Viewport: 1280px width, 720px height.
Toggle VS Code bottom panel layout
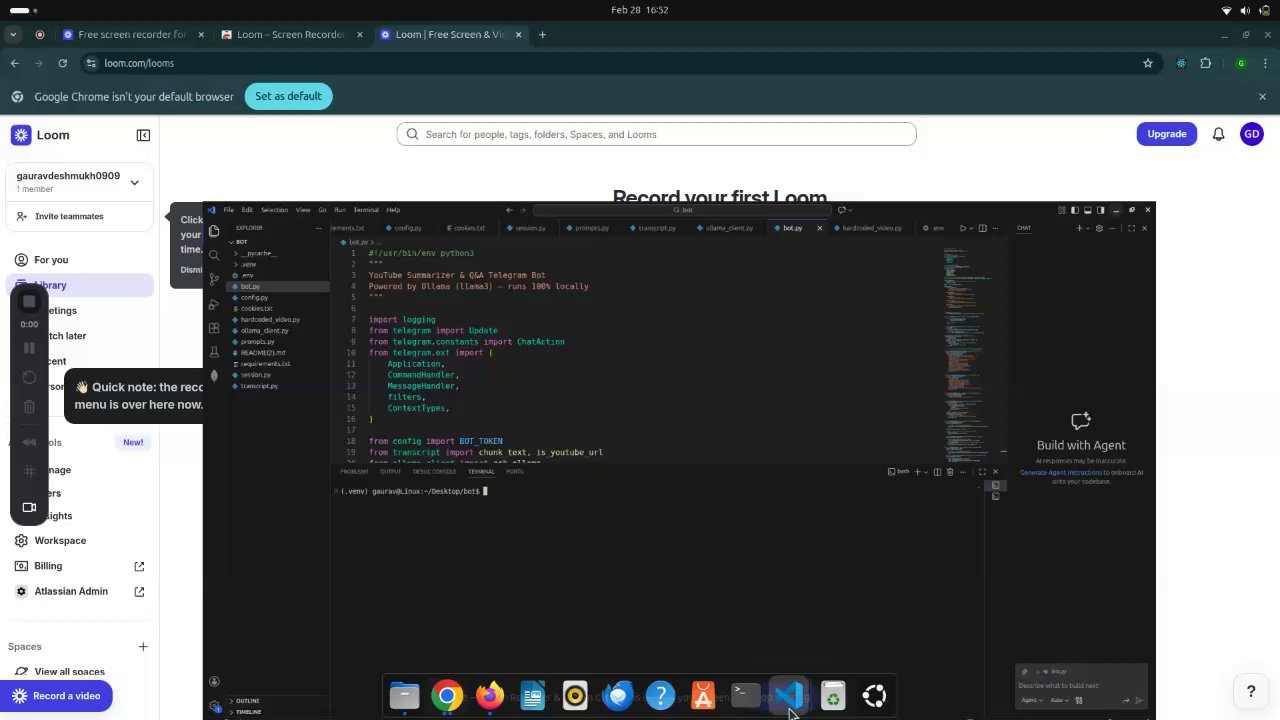(1087, 210)
